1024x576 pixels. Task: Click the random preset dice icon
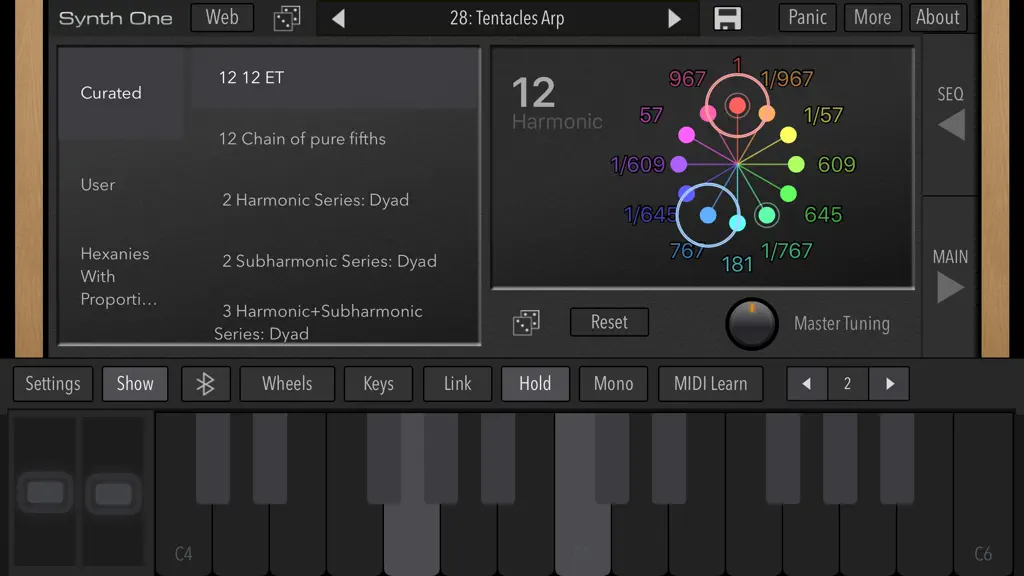(287, 18)
